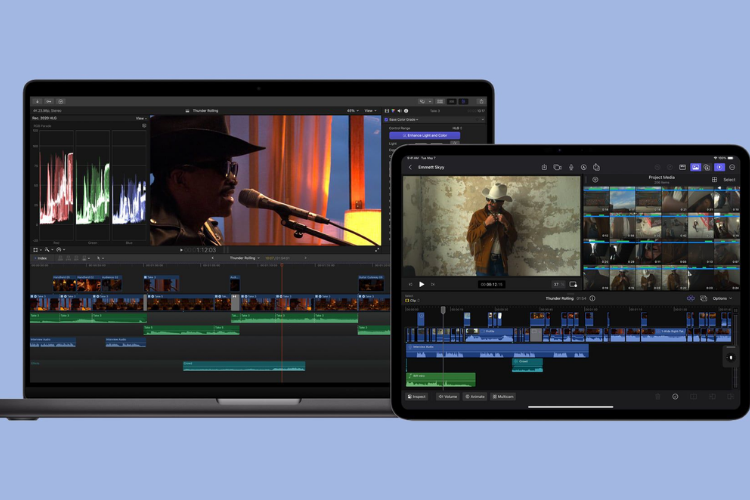
Task: Move the iPad timeline playhead handle
Action: 443,310
